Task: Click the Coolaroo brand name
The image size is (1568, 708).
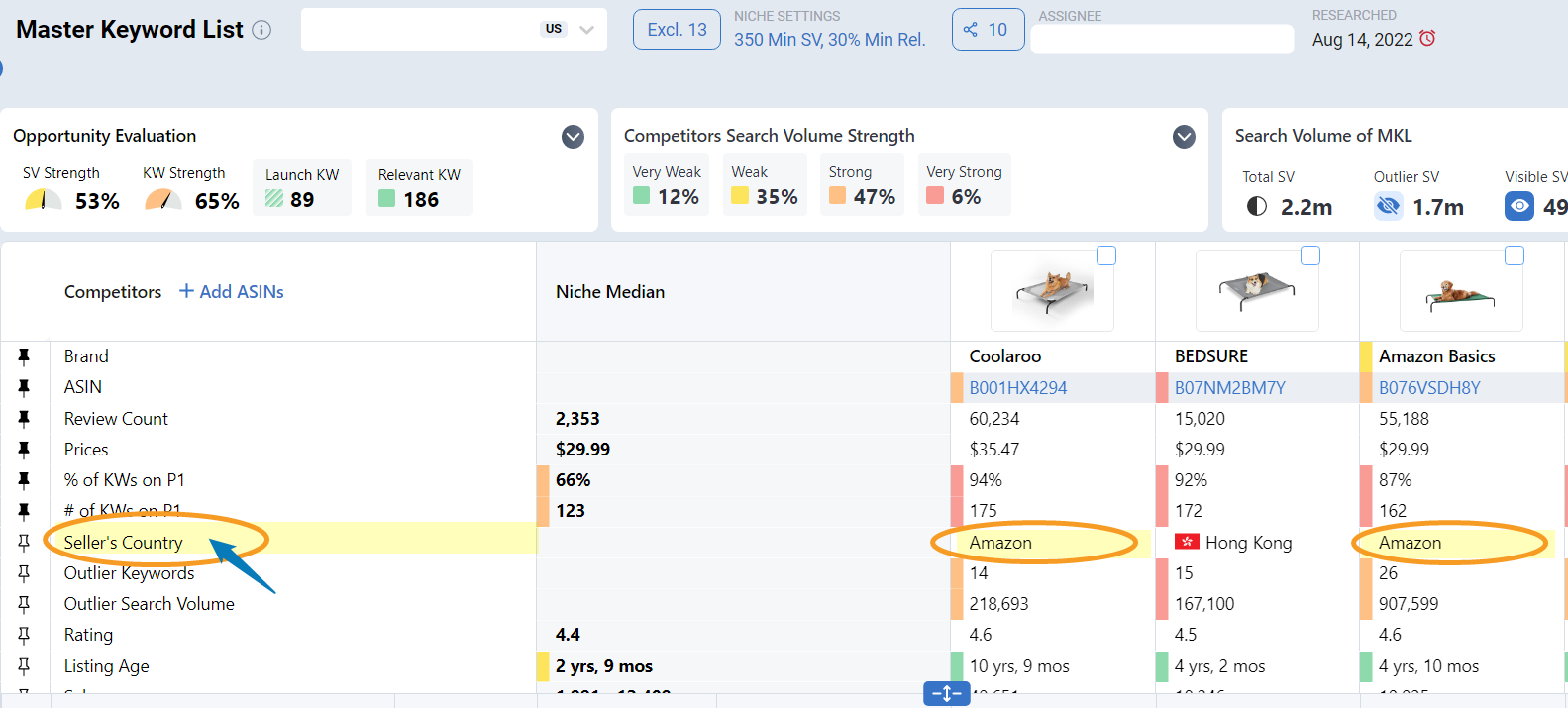Action: (1005, 356)
